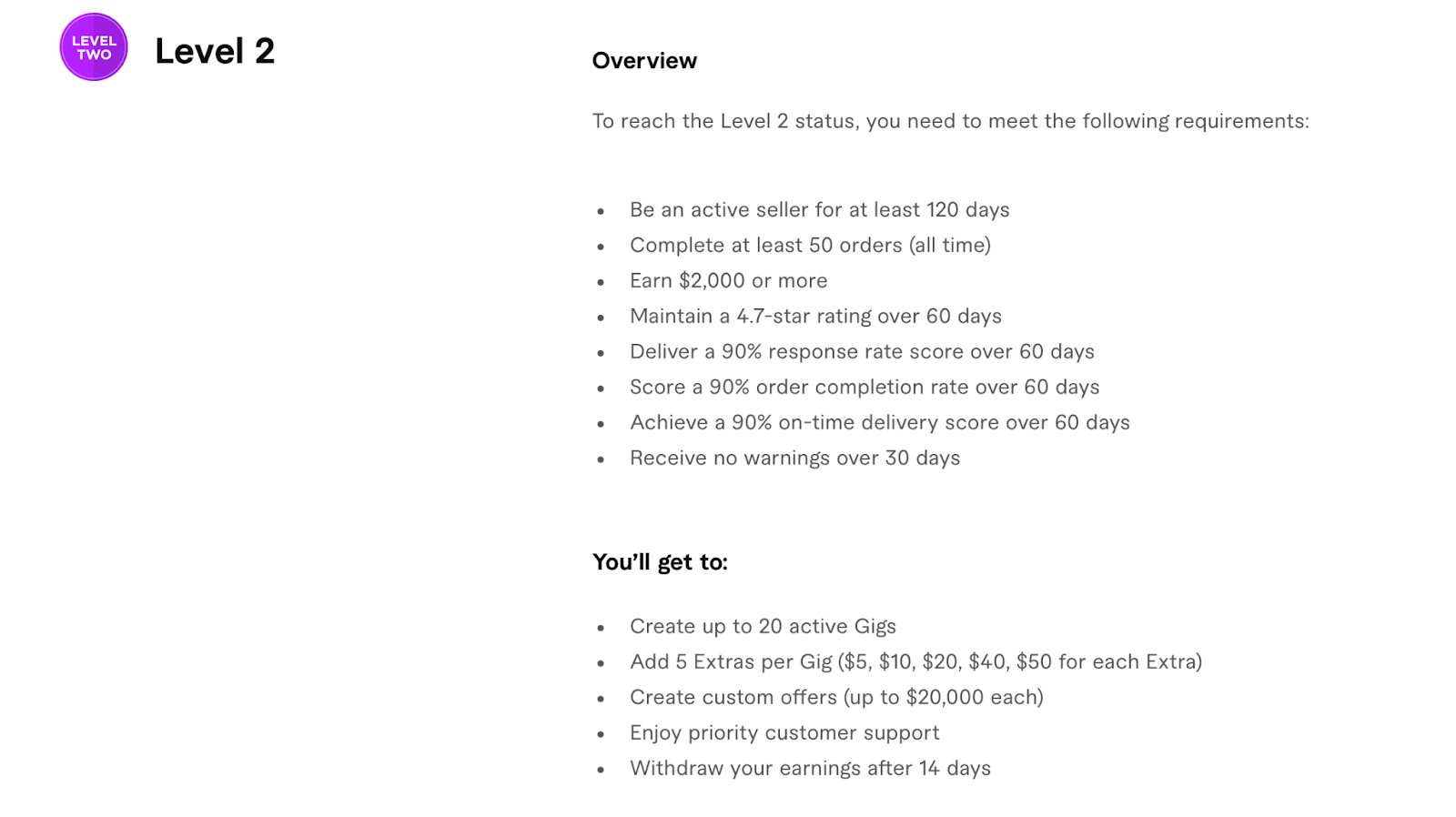Click the 90% on-time delivery score line

(880, 423)
